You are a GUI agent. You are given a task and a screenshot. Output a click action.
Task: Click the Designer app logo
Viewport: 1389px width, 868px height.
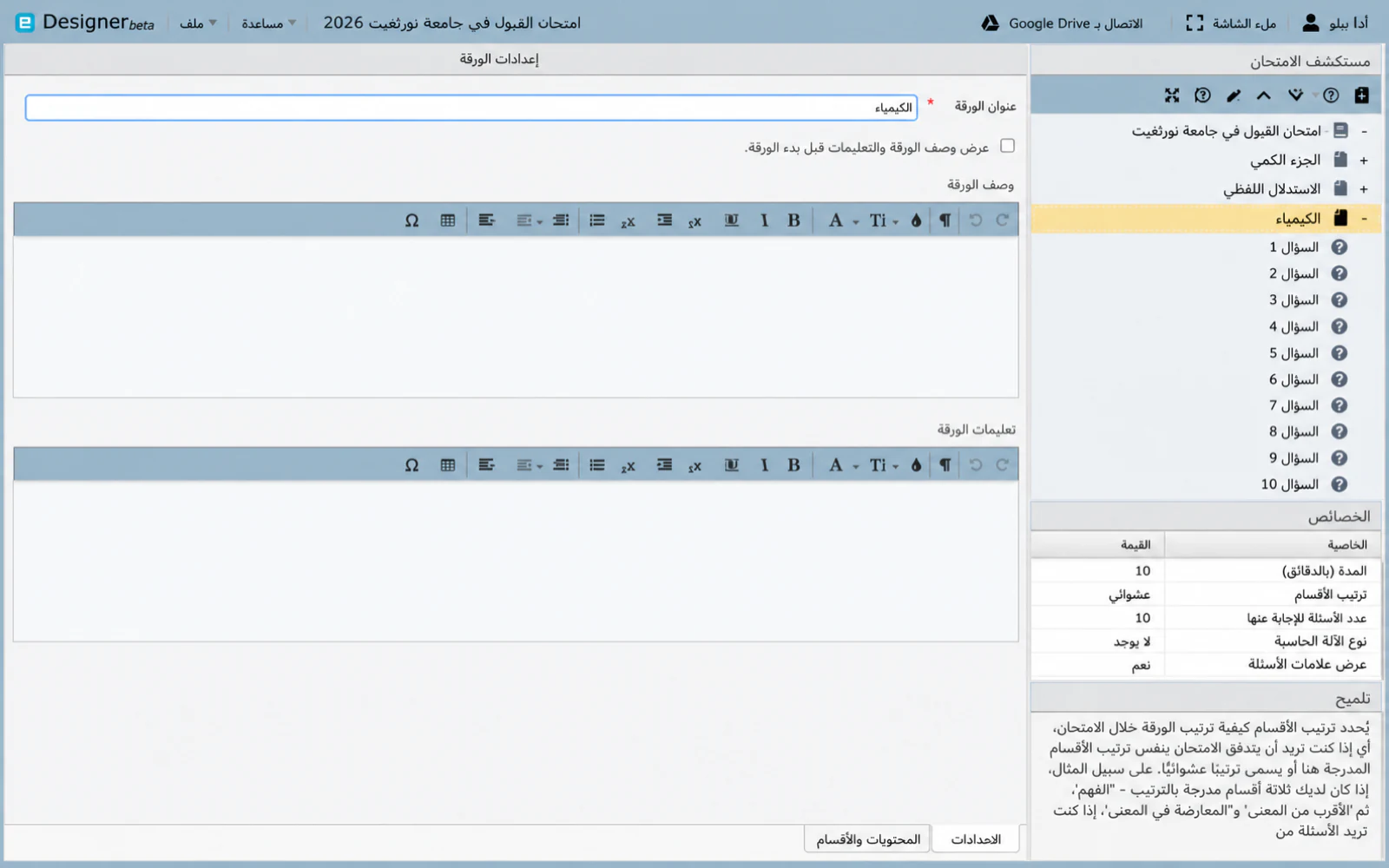coord(25,23)
